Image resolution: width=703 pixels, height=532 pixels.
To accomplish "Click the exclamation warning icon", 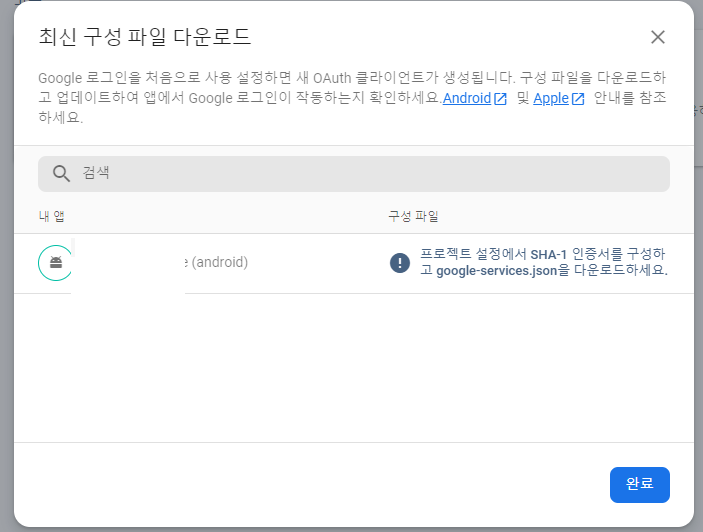I will pos(399,263).
